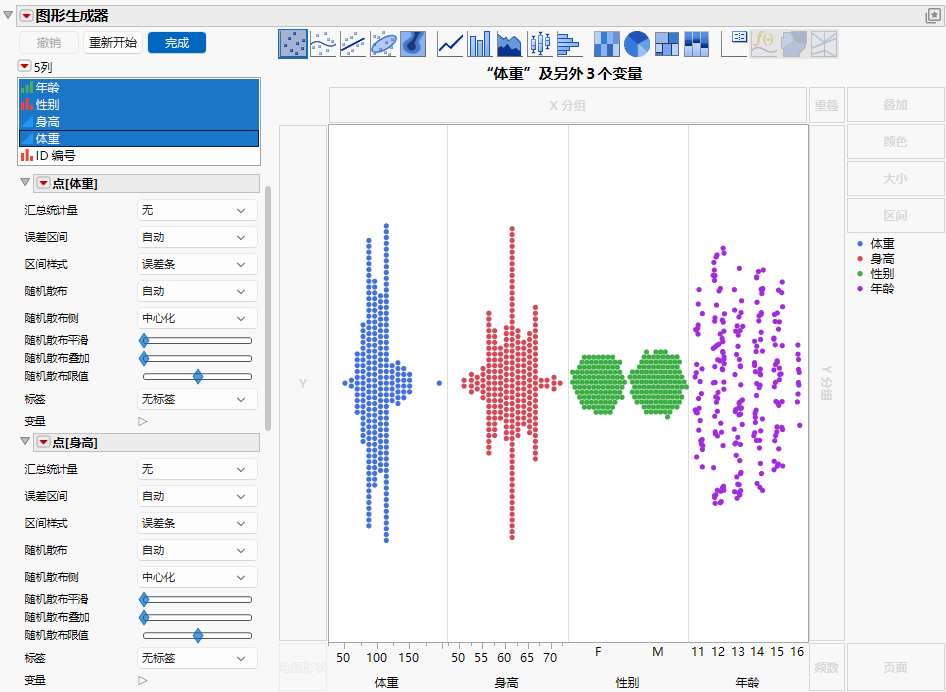The image size is (946, 692).
Task: Open 随机散布侧 dropdown in 点[体重]
Action: coord(197,318)
